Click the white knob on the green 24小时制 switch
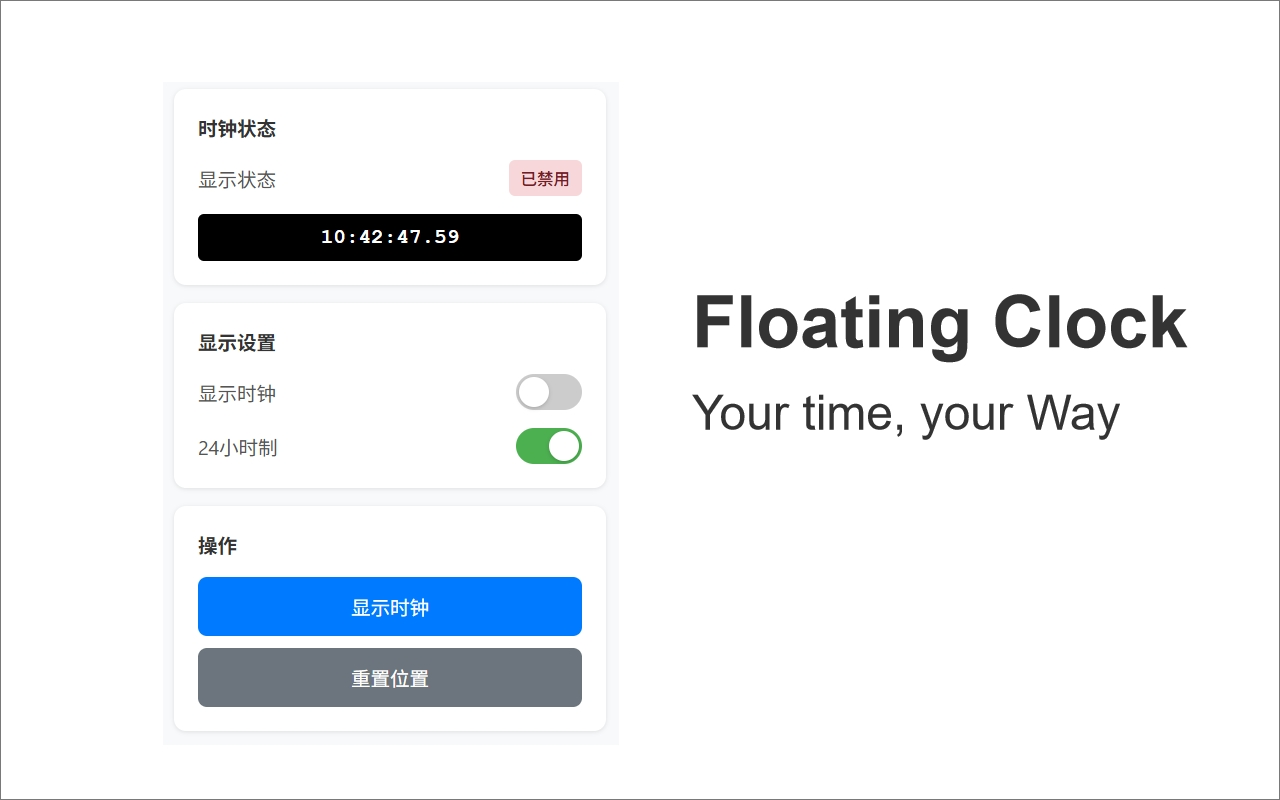Image resolution: width=1280 pixels, height=800 pixels. (564, 446)
